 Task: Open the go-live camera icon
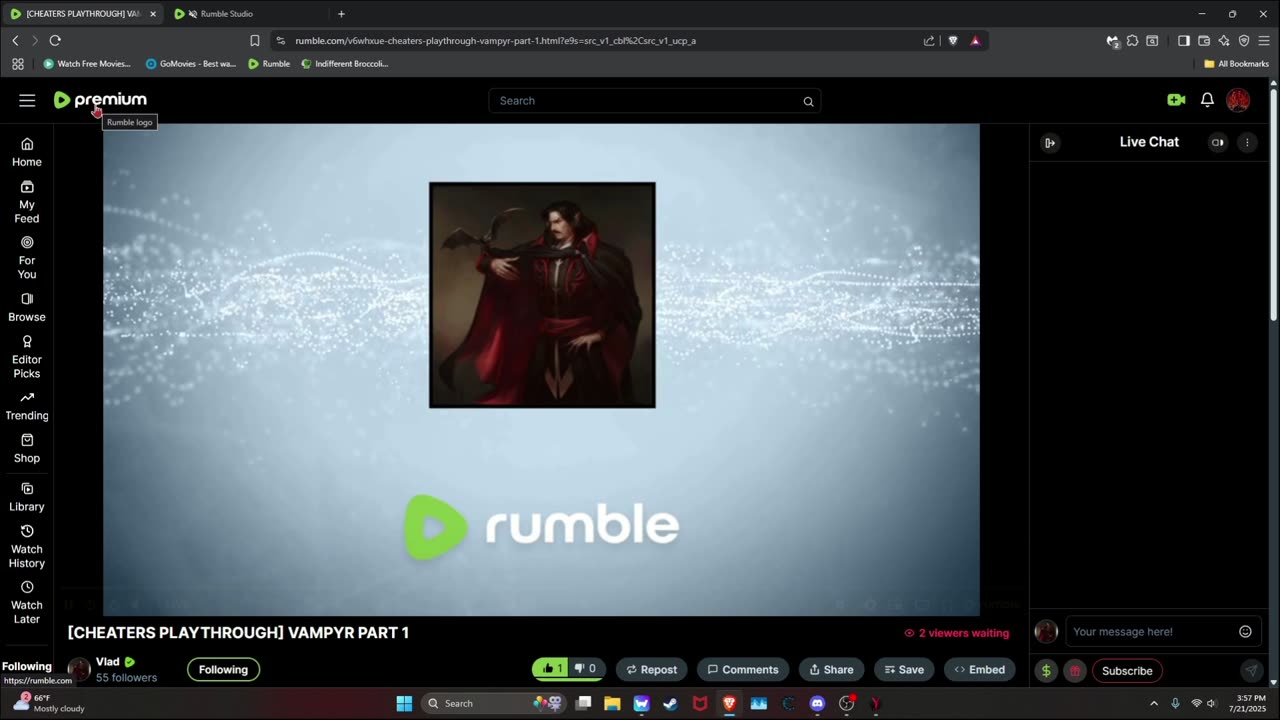1176,100
